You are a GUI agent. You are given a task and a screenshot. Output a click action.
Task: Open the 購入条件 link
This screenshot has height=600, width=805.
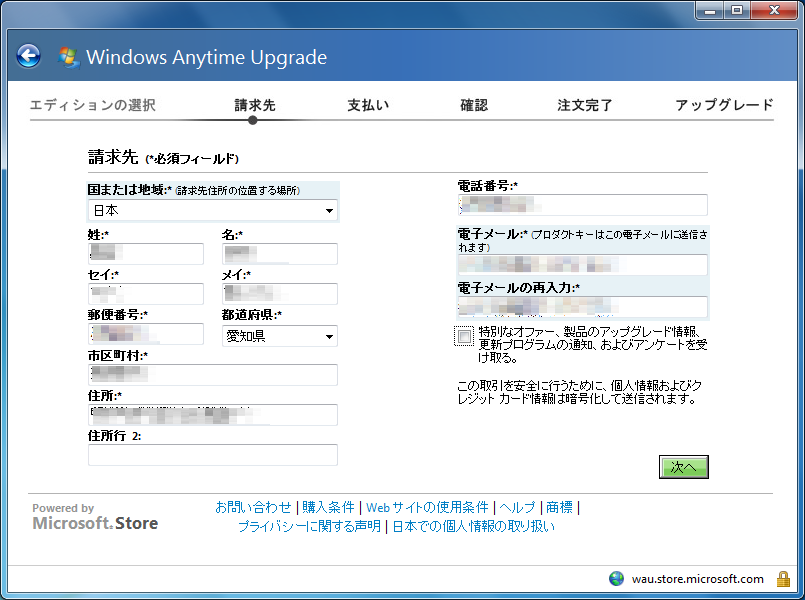328,507
